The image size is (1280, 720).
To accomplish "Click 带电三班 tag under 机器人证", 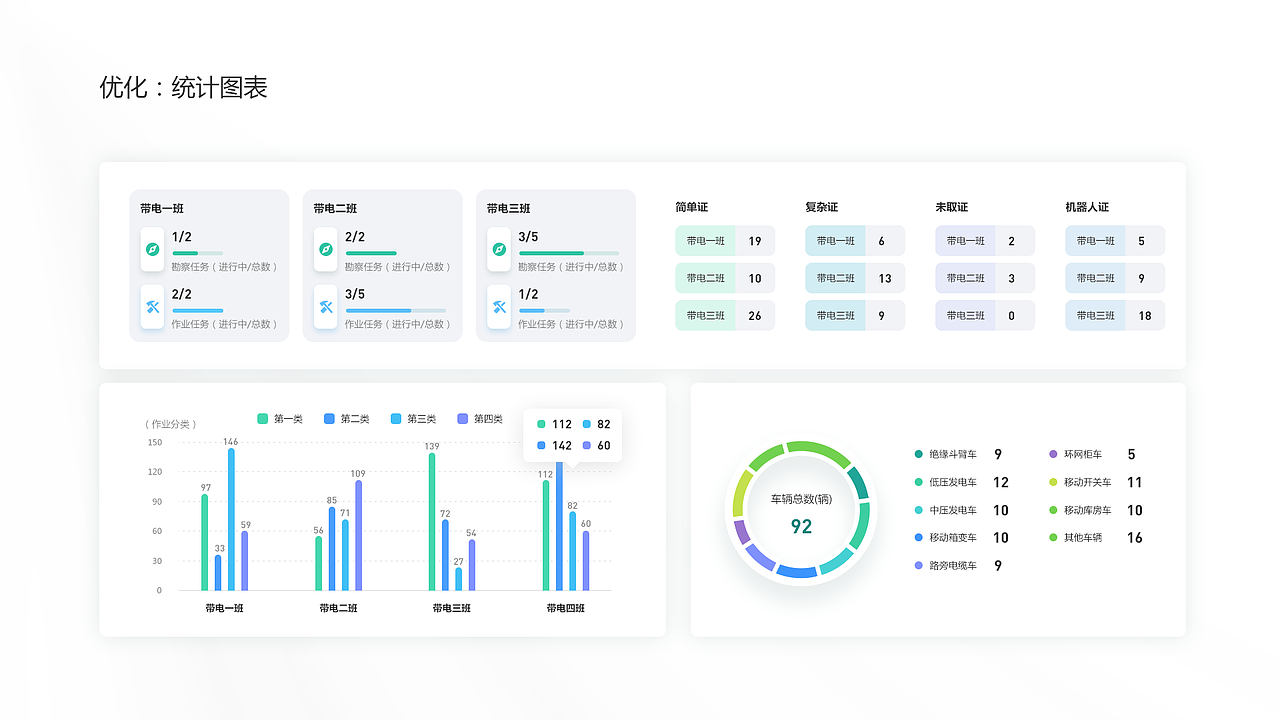I will [1095, 316].
